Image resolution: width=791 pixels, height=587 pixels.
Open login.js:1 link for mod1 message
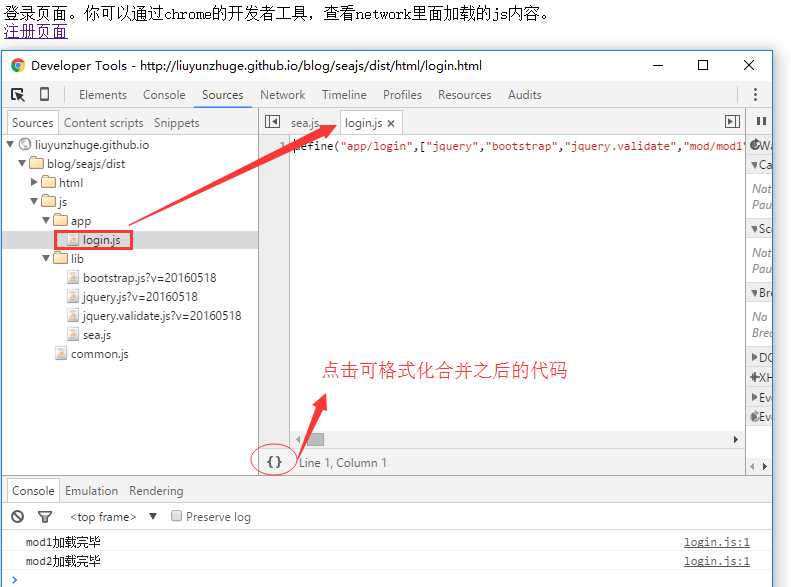[716, 542]
